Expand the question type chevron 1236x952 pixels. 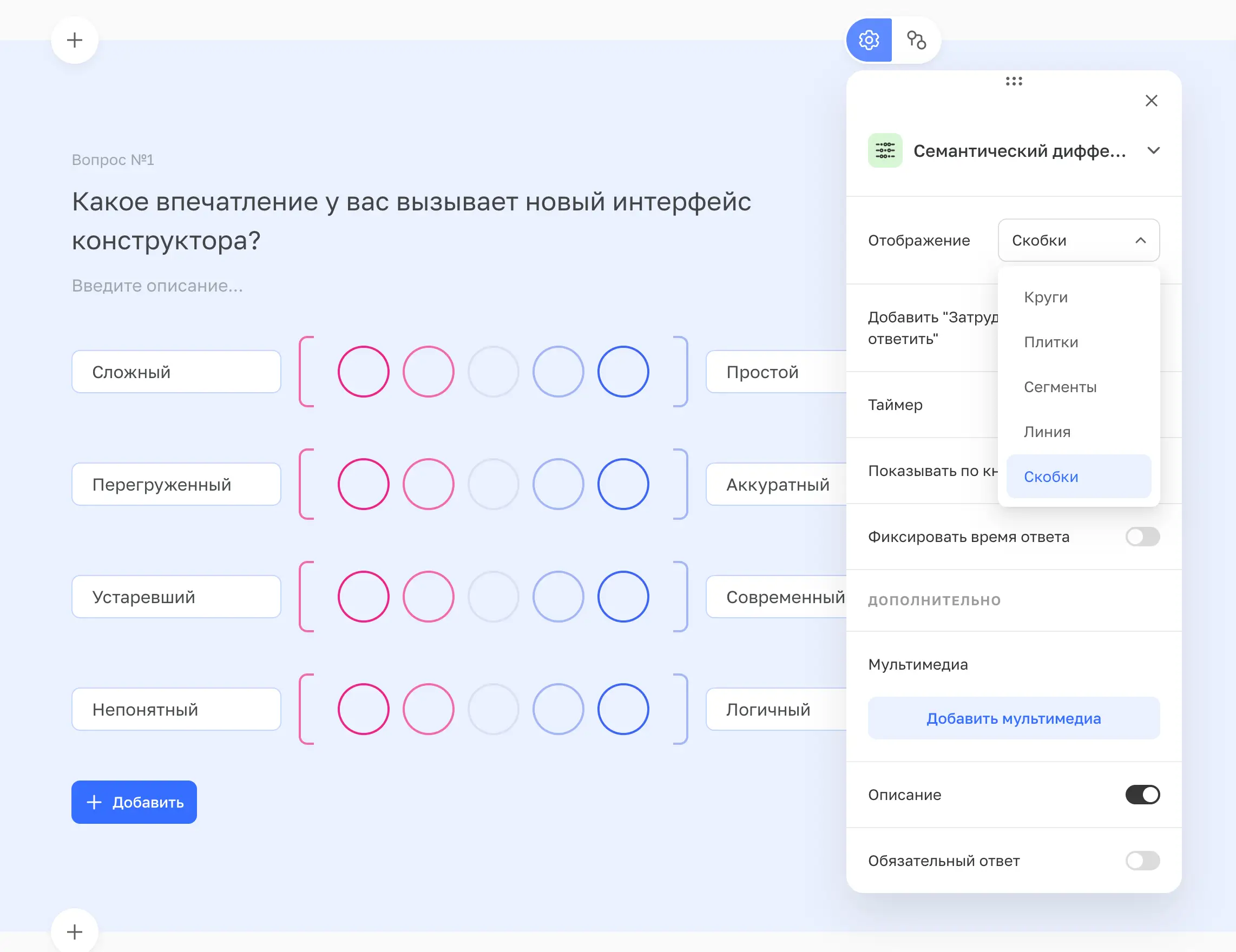point(1153,150)
